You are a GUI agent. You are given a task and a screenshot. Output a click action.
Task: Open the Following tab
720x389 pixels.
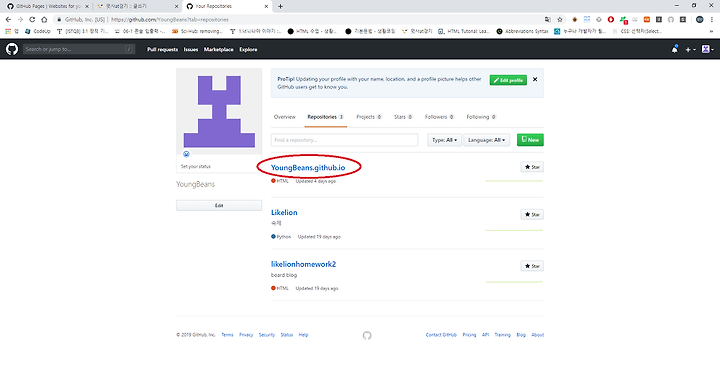pos(481,117)
